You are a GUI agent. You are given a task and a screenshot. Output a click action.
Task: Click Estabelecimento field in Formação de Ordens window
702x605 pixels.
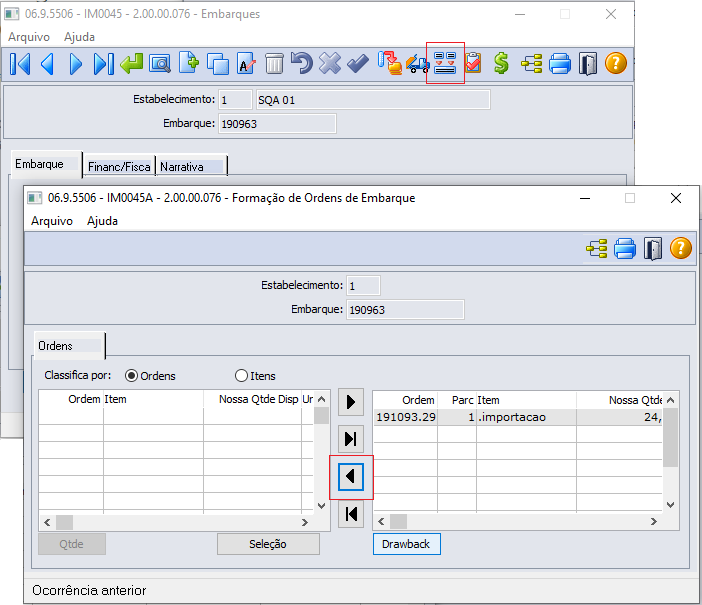pyautogui.click(x=363, y=286)
